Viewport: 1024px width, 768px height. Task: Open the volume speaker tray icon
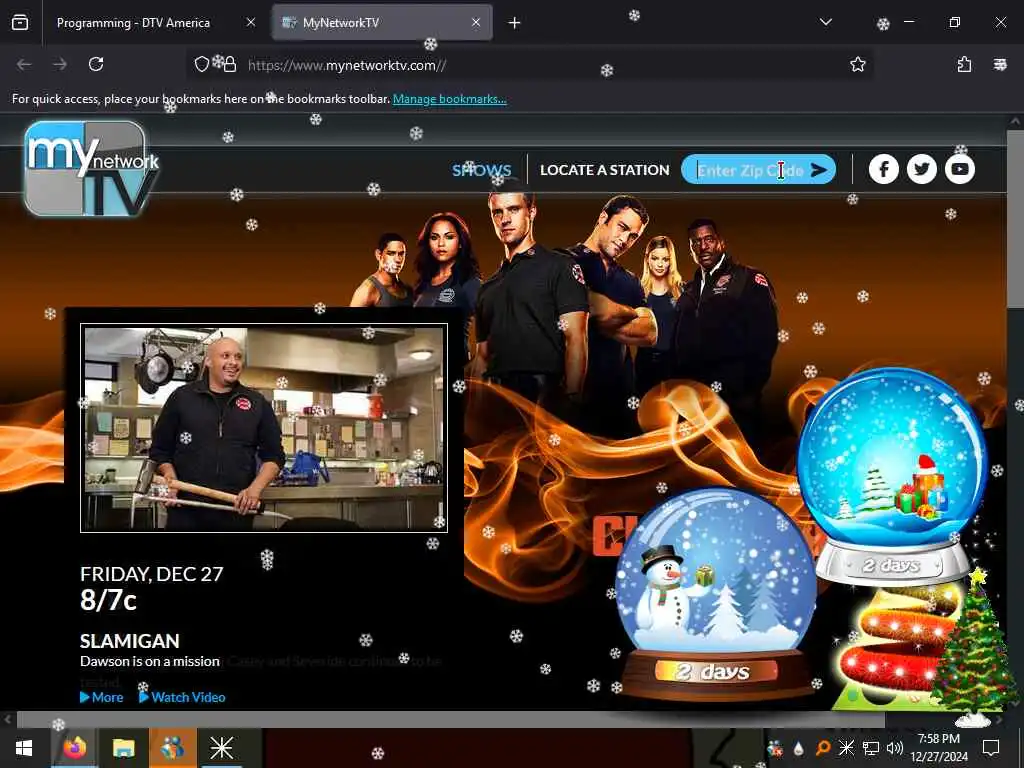pyautogui.click(x=895, y=748)
